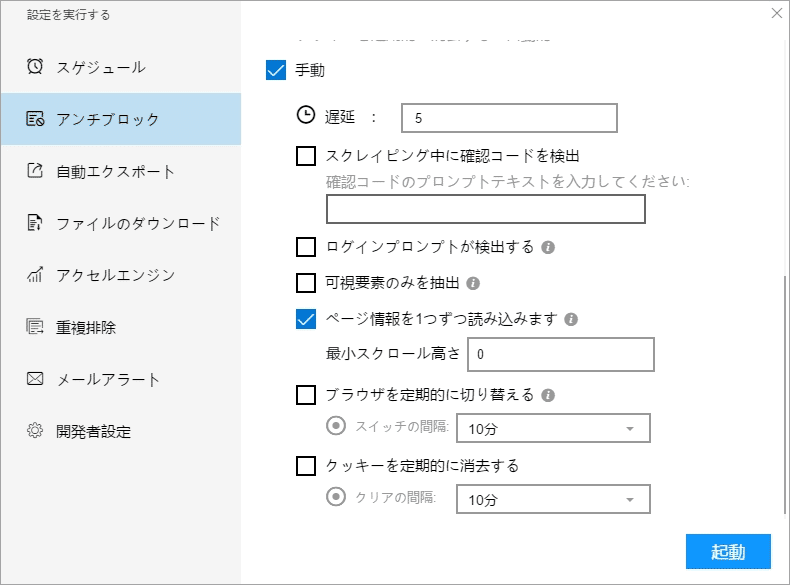Click the auto export icon in sidebar
Viewport: 790px width, 585px height.
[x=35, y=171]
